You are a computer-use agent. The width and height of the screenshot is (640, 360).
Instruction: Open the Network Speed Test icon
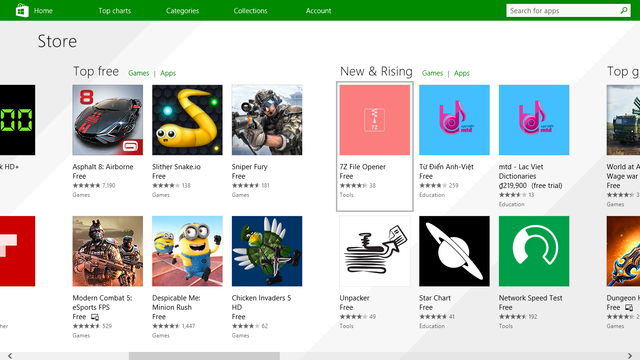pos(534,251)
